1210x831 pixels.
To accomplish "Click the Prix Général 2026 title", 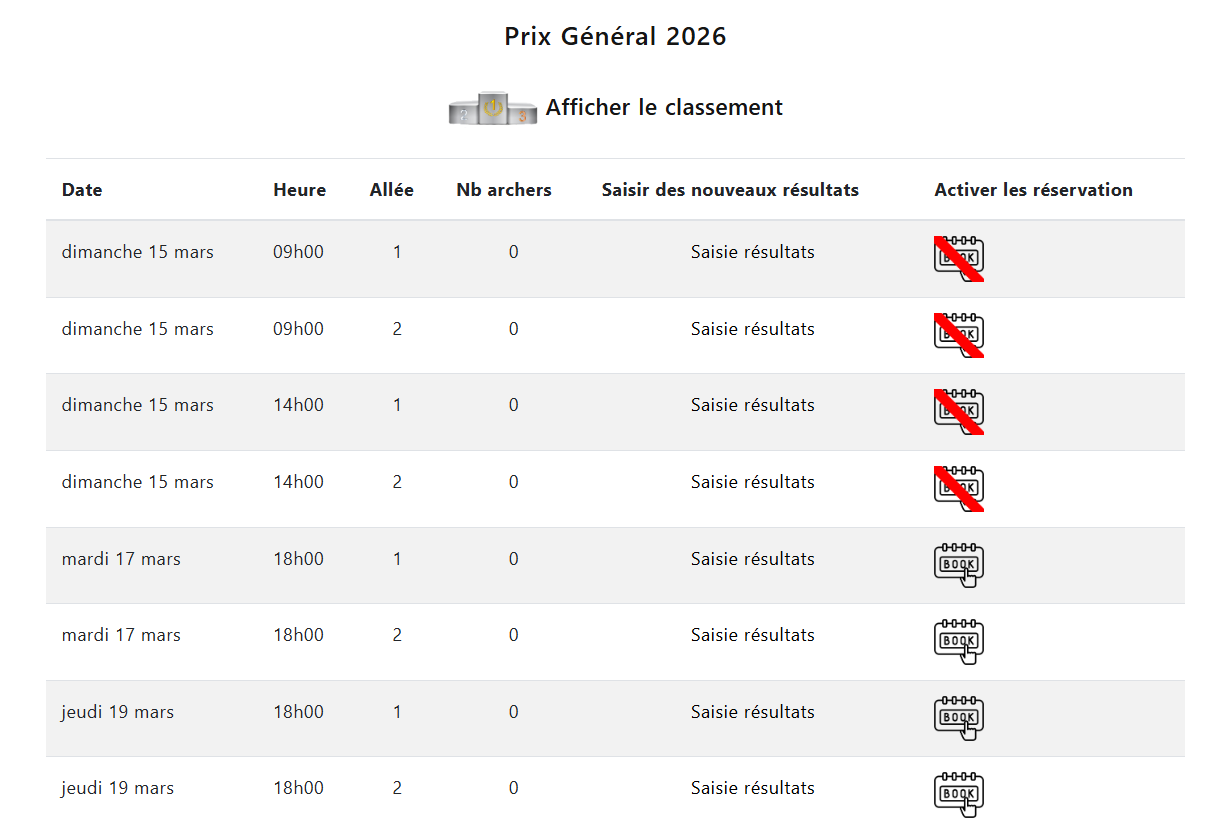I will click(616, 36).
